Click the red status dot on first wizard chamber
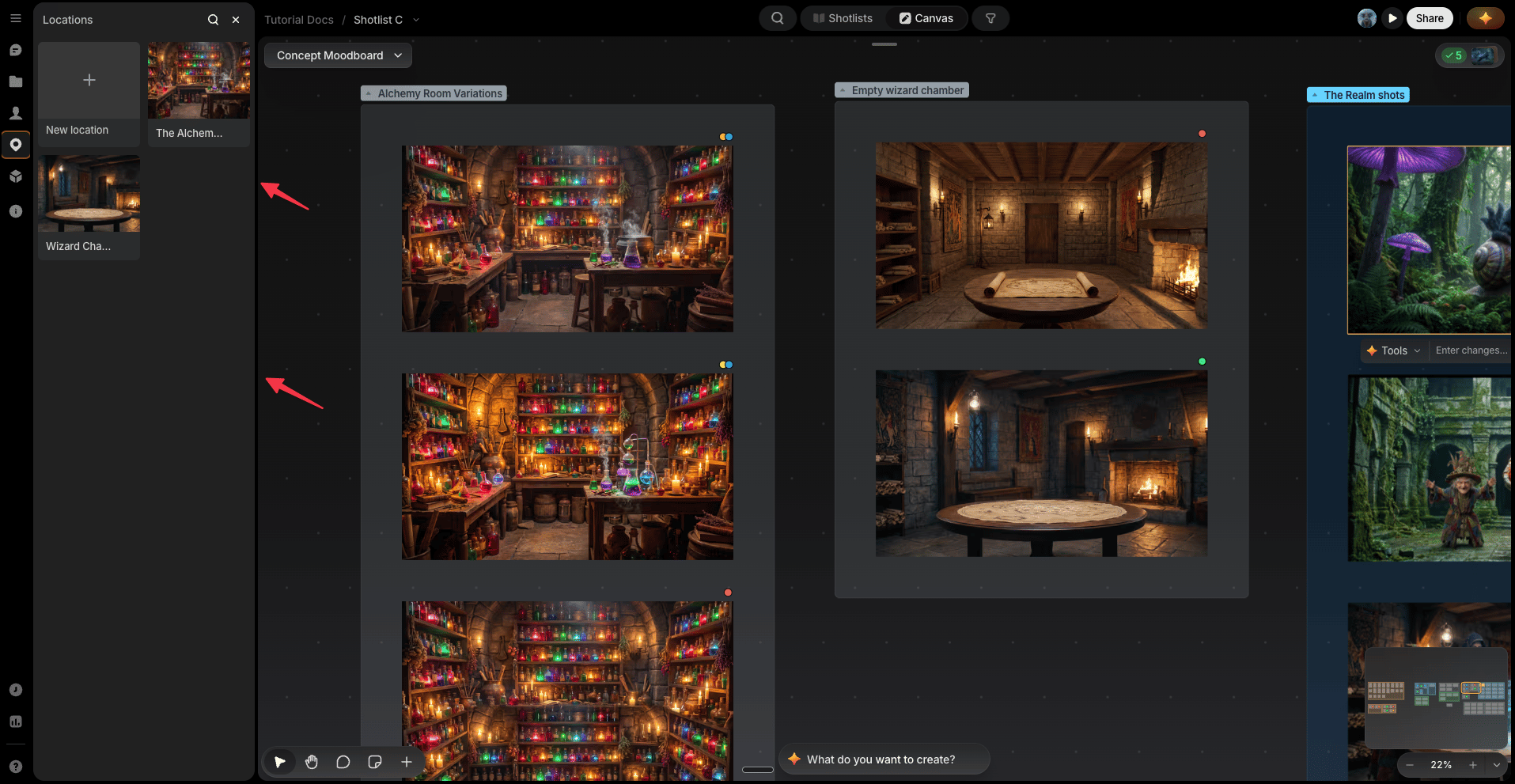The width and height of the screenshot is (1515, 784). coord(1202,134)
